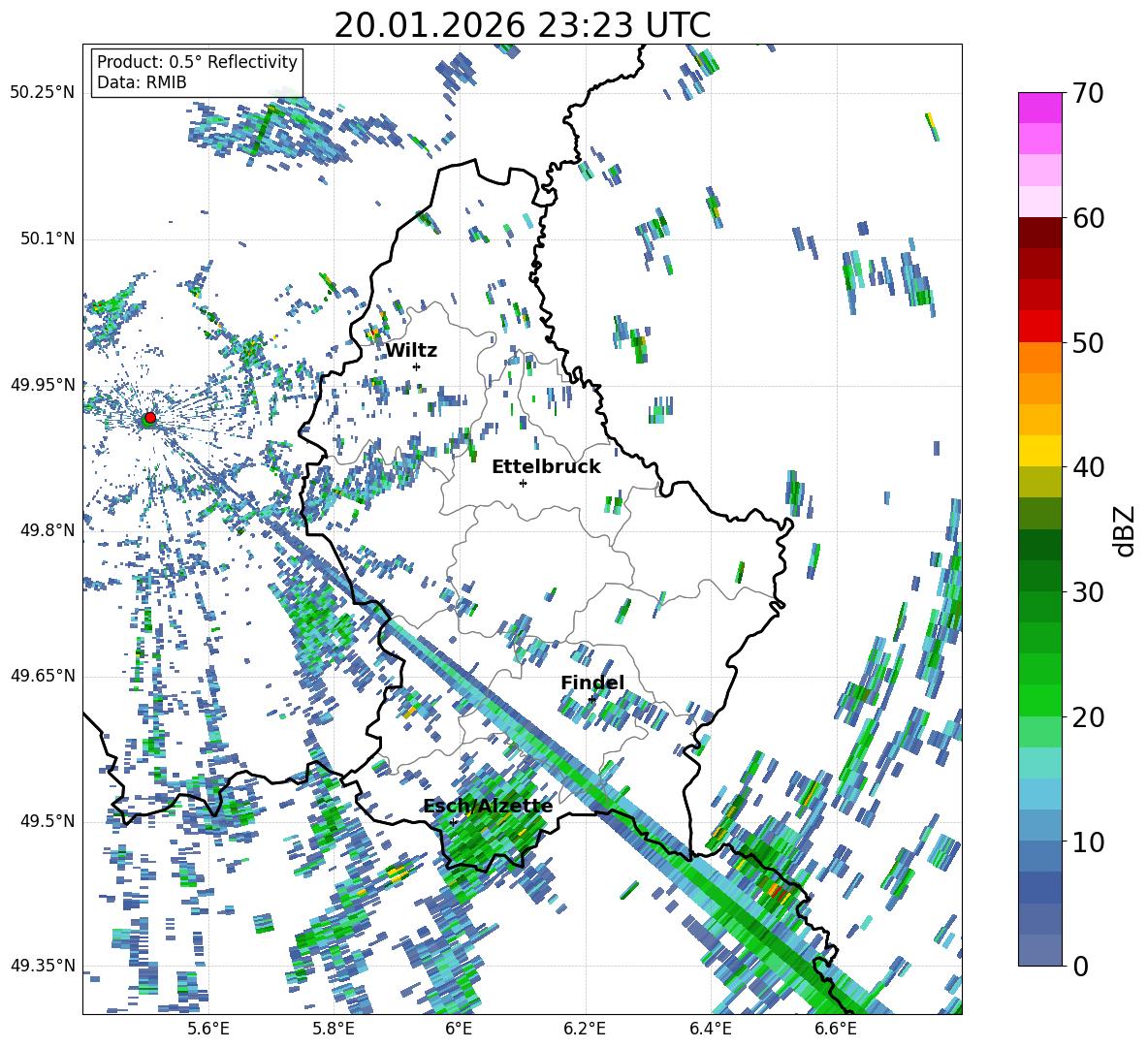Click the 5.8°E longitude label

pos(334,1029)
